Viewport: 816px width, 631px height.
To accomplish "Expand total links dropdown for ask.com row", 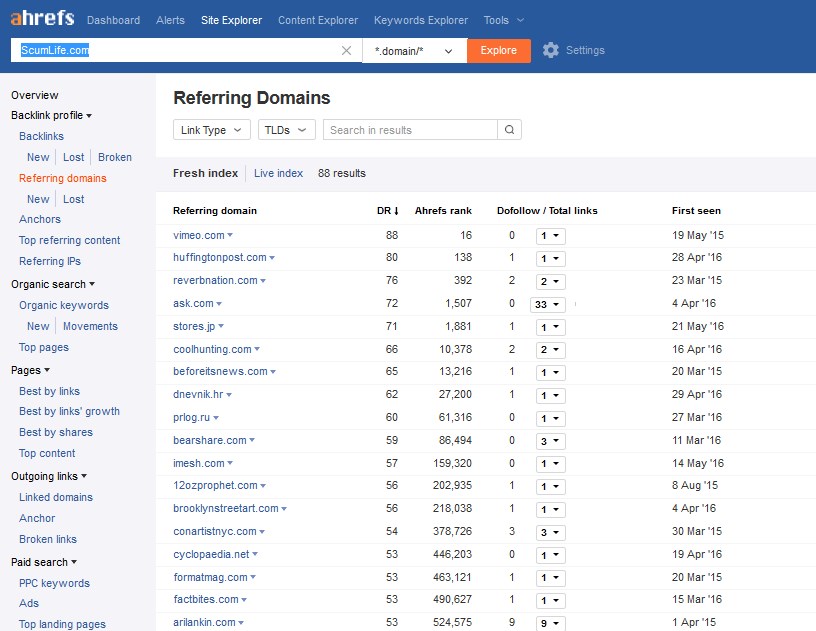I will point(548,304).
